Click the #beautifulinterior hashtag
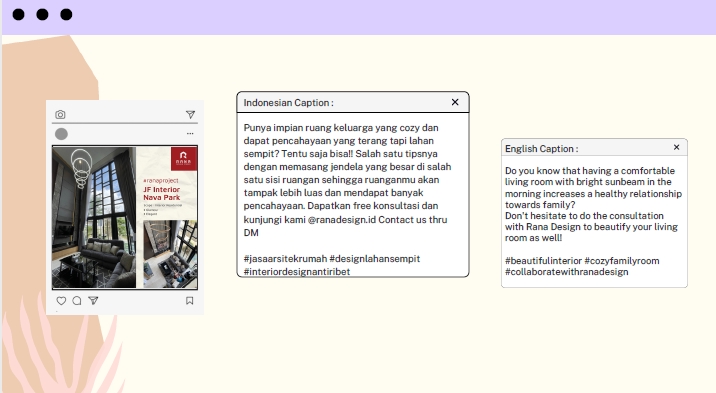The image size is (716, 393). coord(543,261)
